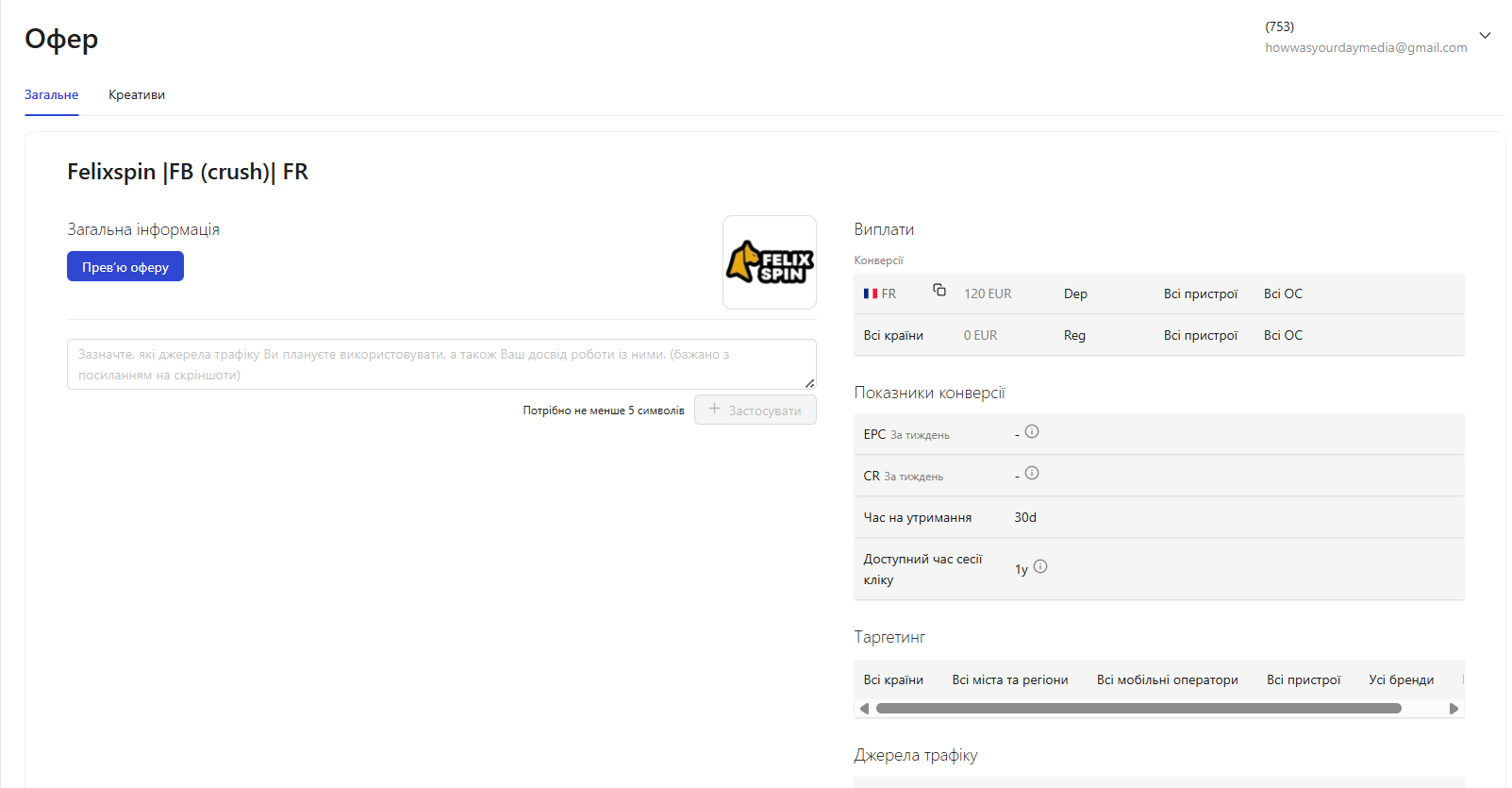Click the targeting horizontal scrollbar
Screen dimensions: 1512x788
click(x=1138, y=708)
